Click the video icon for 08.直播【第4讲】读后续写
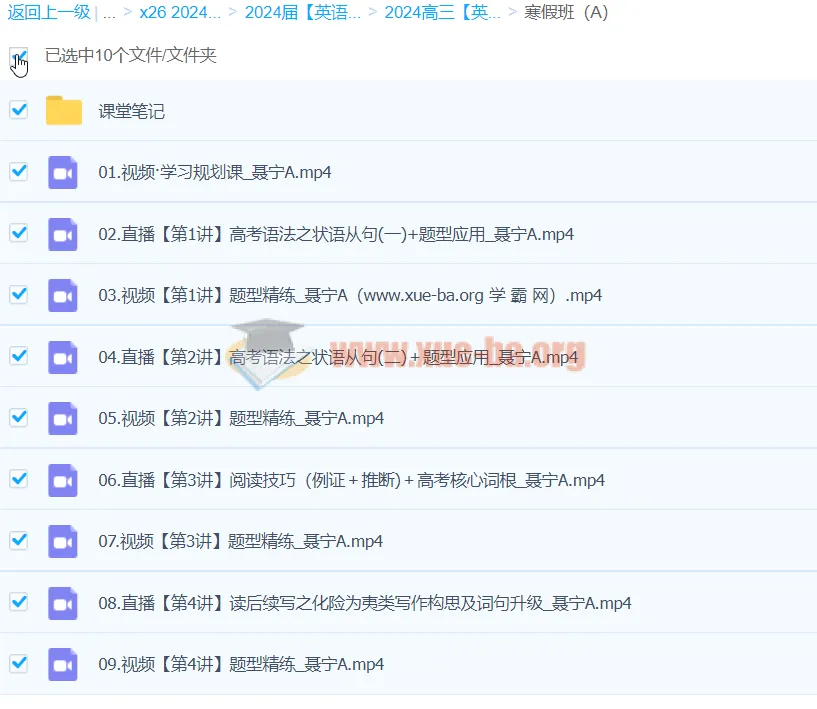 pyautogui.click(x=63, y=603)
